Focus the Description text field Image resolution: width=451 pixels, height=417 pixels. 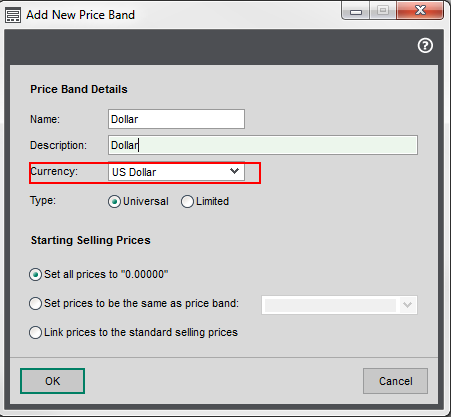click(x=263, y=145)
